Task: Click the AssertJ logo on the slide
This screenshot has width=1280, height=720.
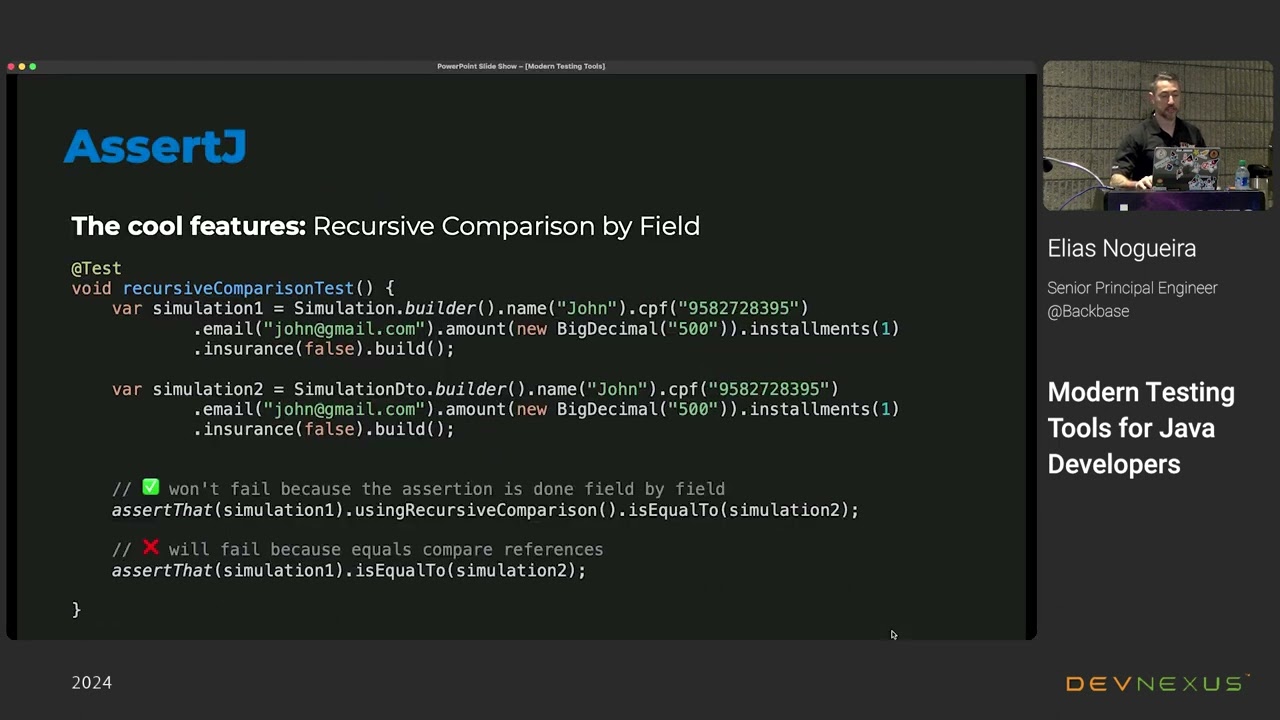Action: click(x=155, y=147)
